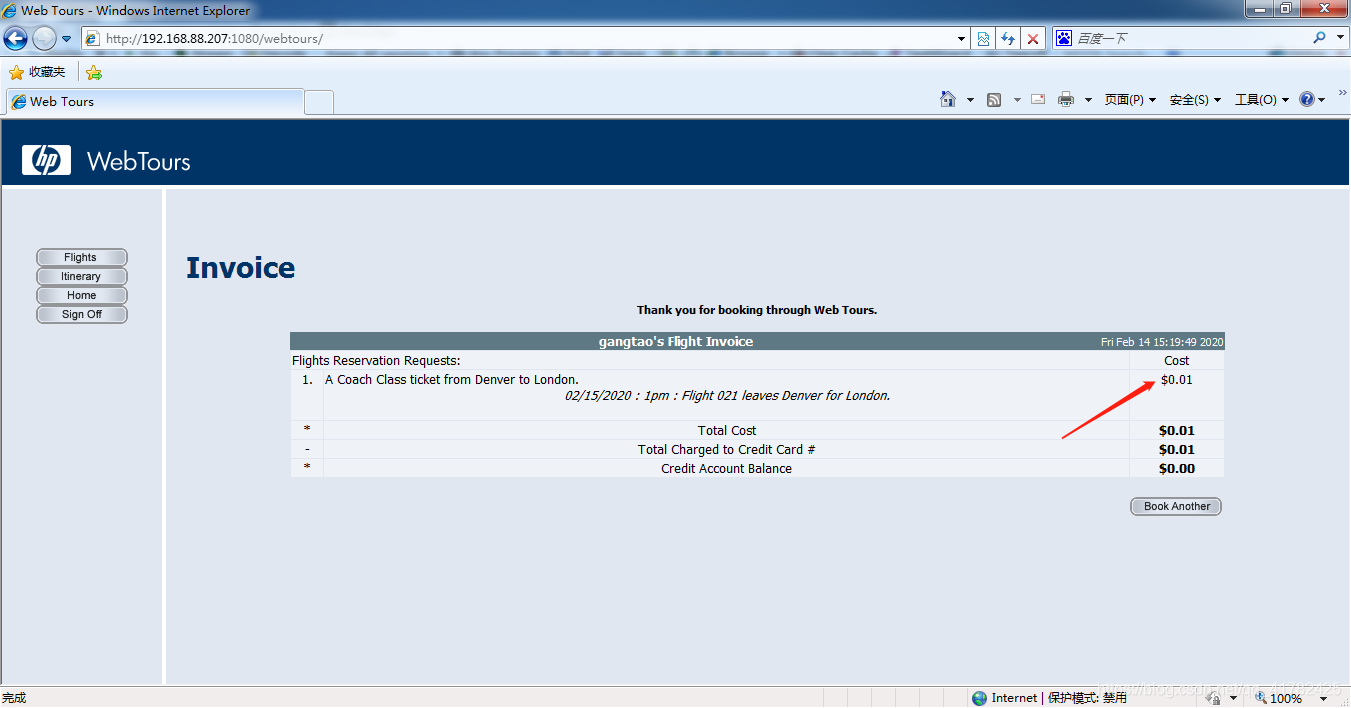Open the 页面(P) menu

click(1130, 100)
